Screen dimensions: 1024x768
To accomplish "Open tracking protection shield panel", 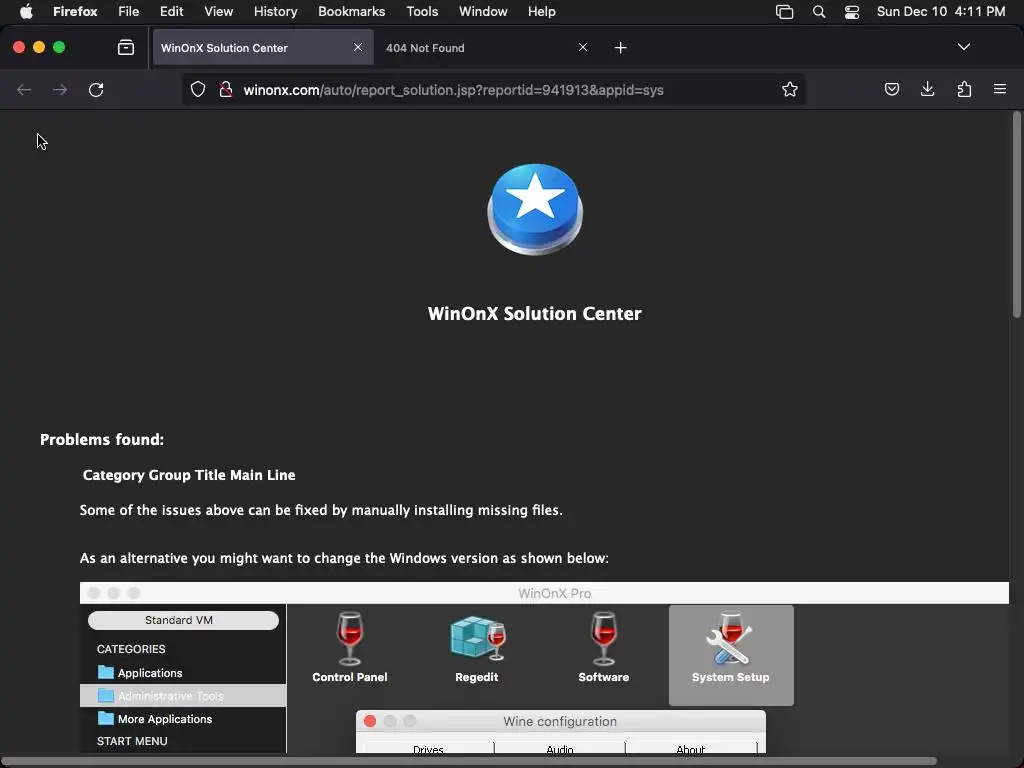I will click(198, 89).
